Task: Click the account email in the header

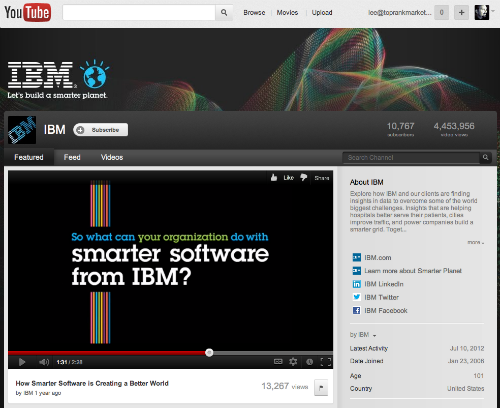Action: (x=399, y=13)
